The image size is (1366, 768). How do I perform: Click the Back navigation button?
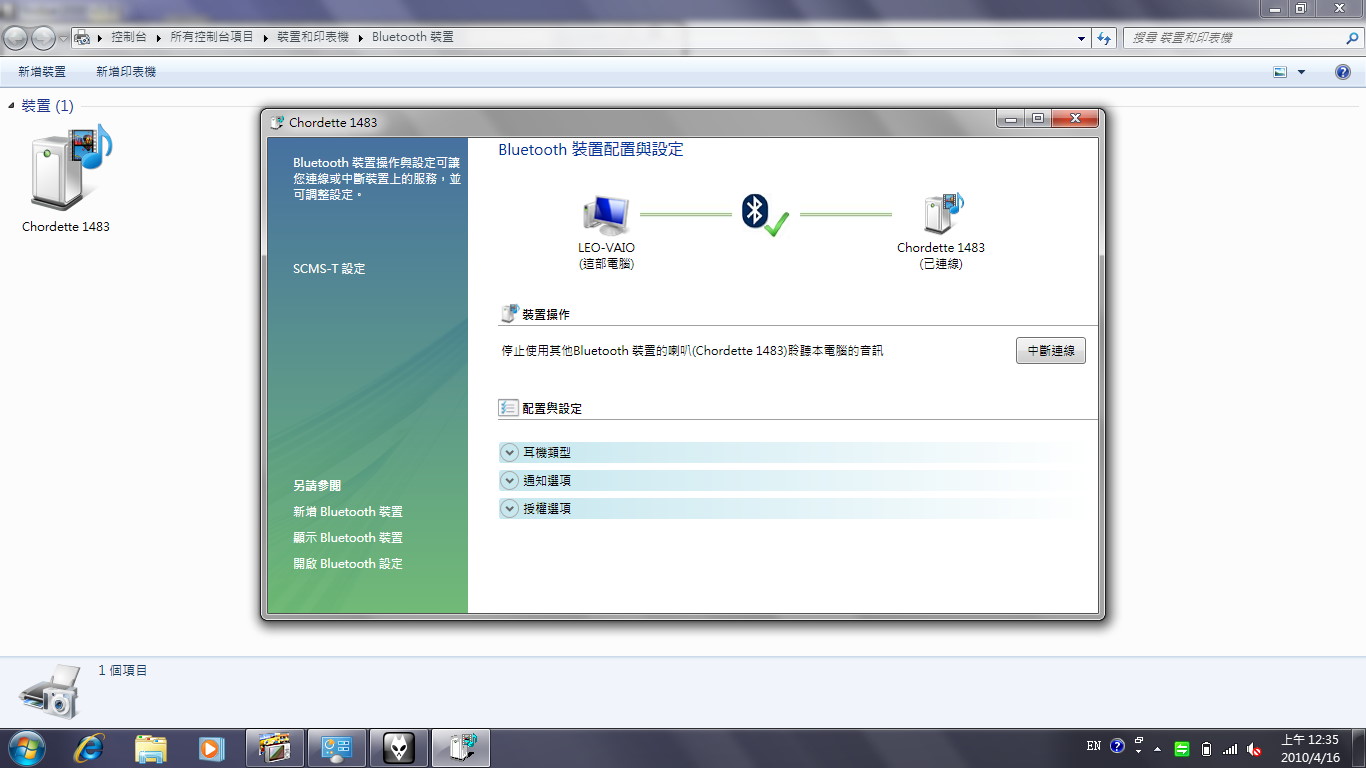(16, 38)
